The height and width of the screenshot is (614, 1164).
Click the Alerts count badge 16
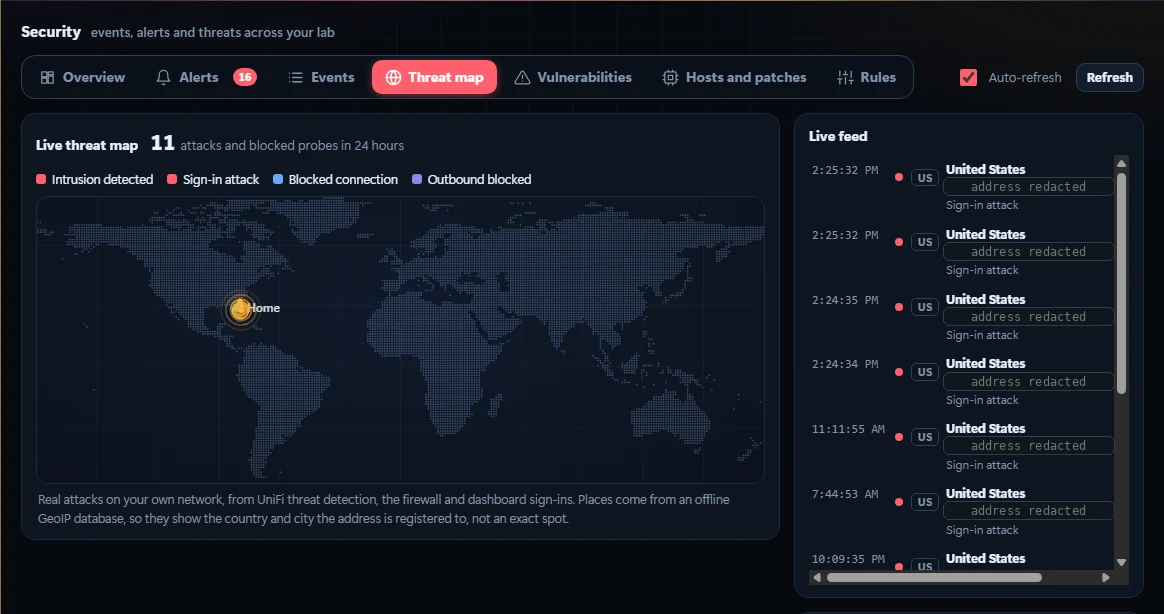coord(245,77)
